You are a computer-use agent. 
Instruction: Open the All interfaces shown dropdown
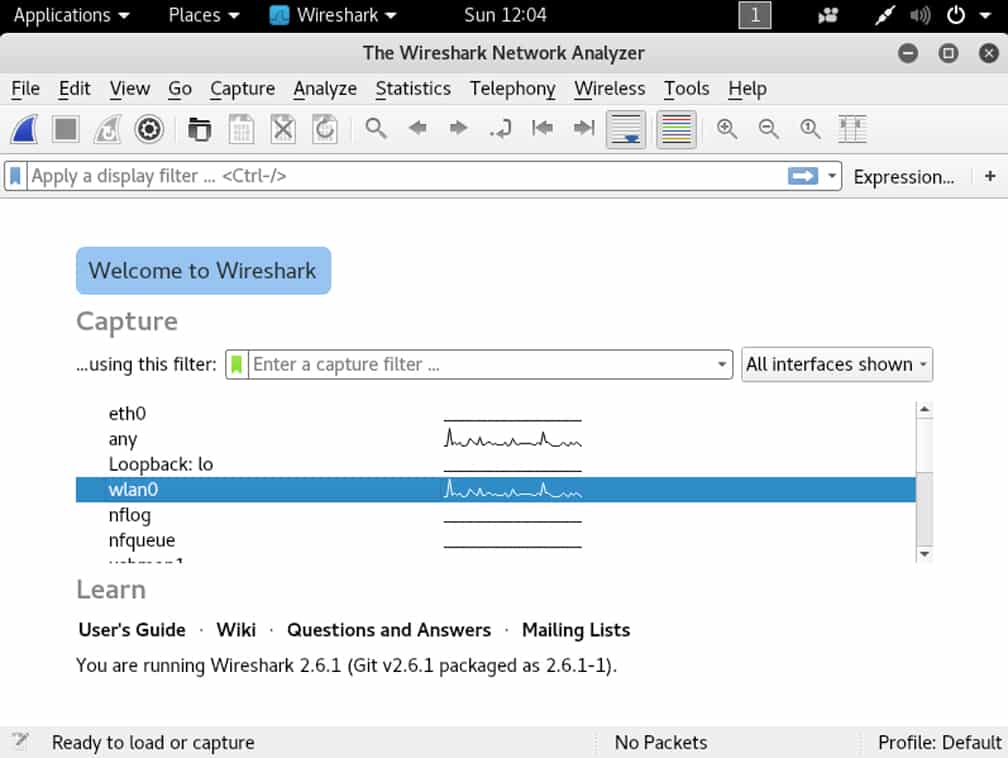[x=837, y=365]
